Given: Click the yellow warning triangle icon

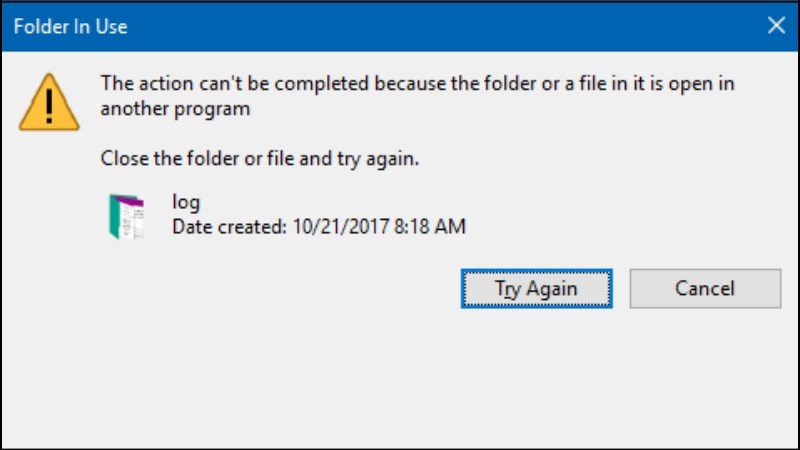Looking at the screenshot, I should 49,102.
